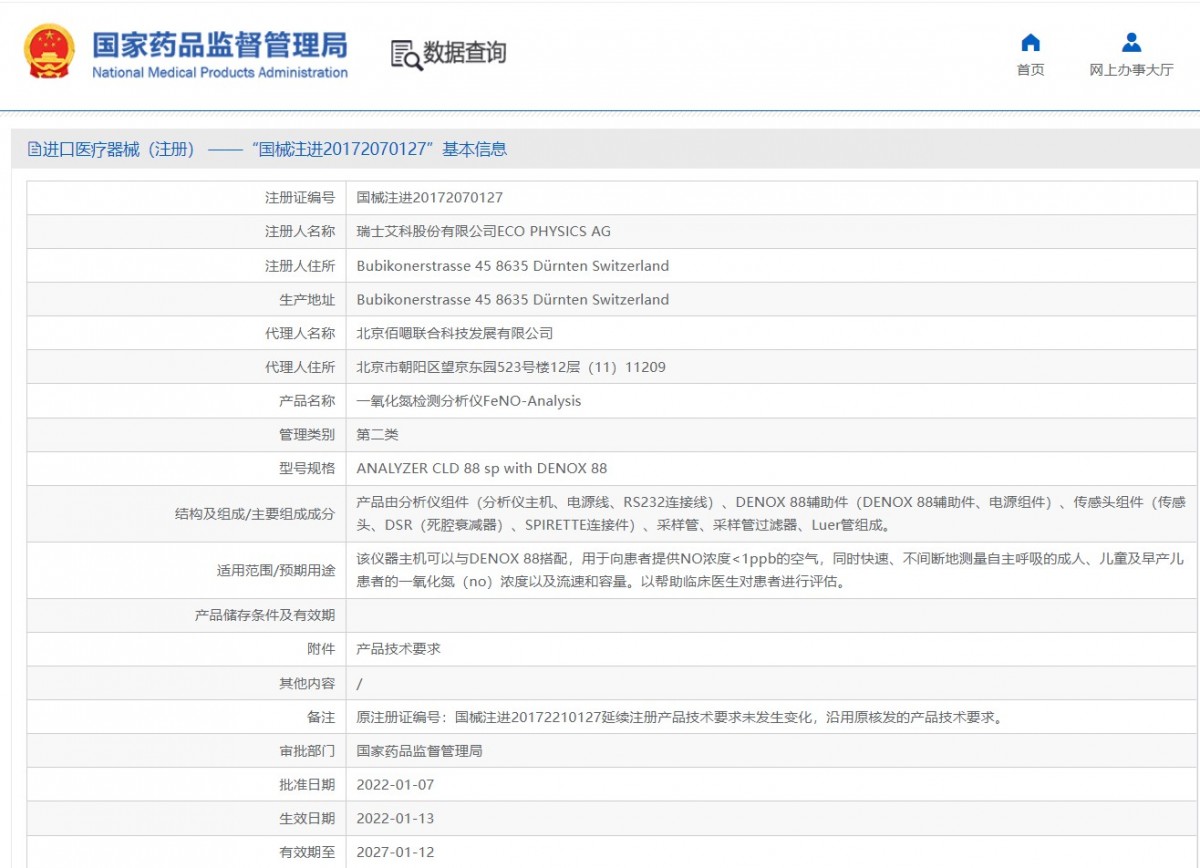1200x868 pixels.
Task: Open the 首页 text label
Action: pyautogui.click(x=1030, y=70)
